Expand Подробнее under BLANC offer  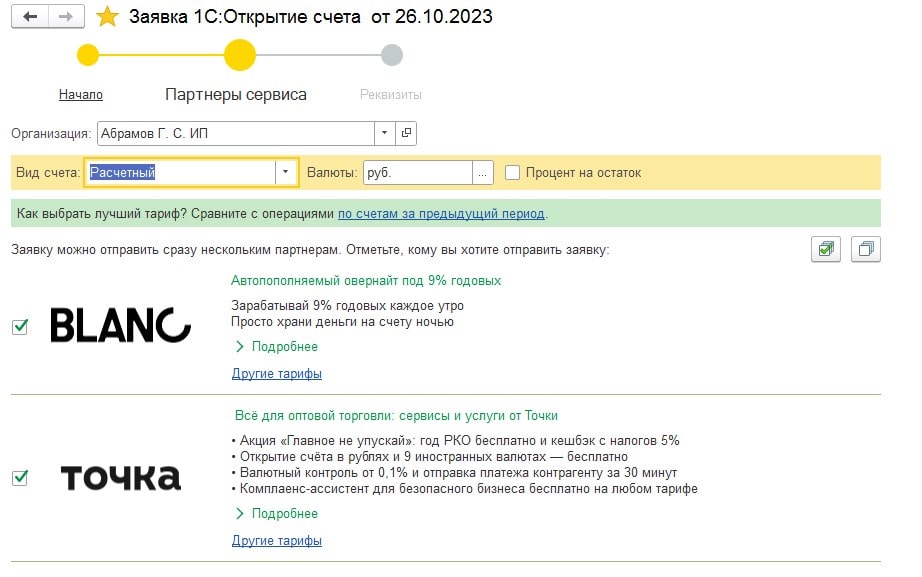tap(276, 346)
